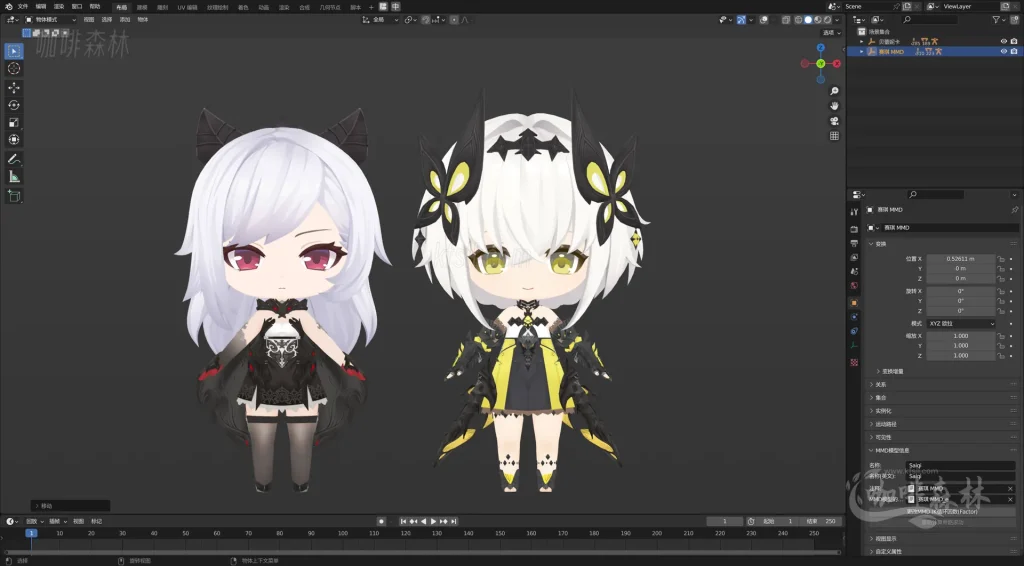Select the Measure tool

click(14, 177)
